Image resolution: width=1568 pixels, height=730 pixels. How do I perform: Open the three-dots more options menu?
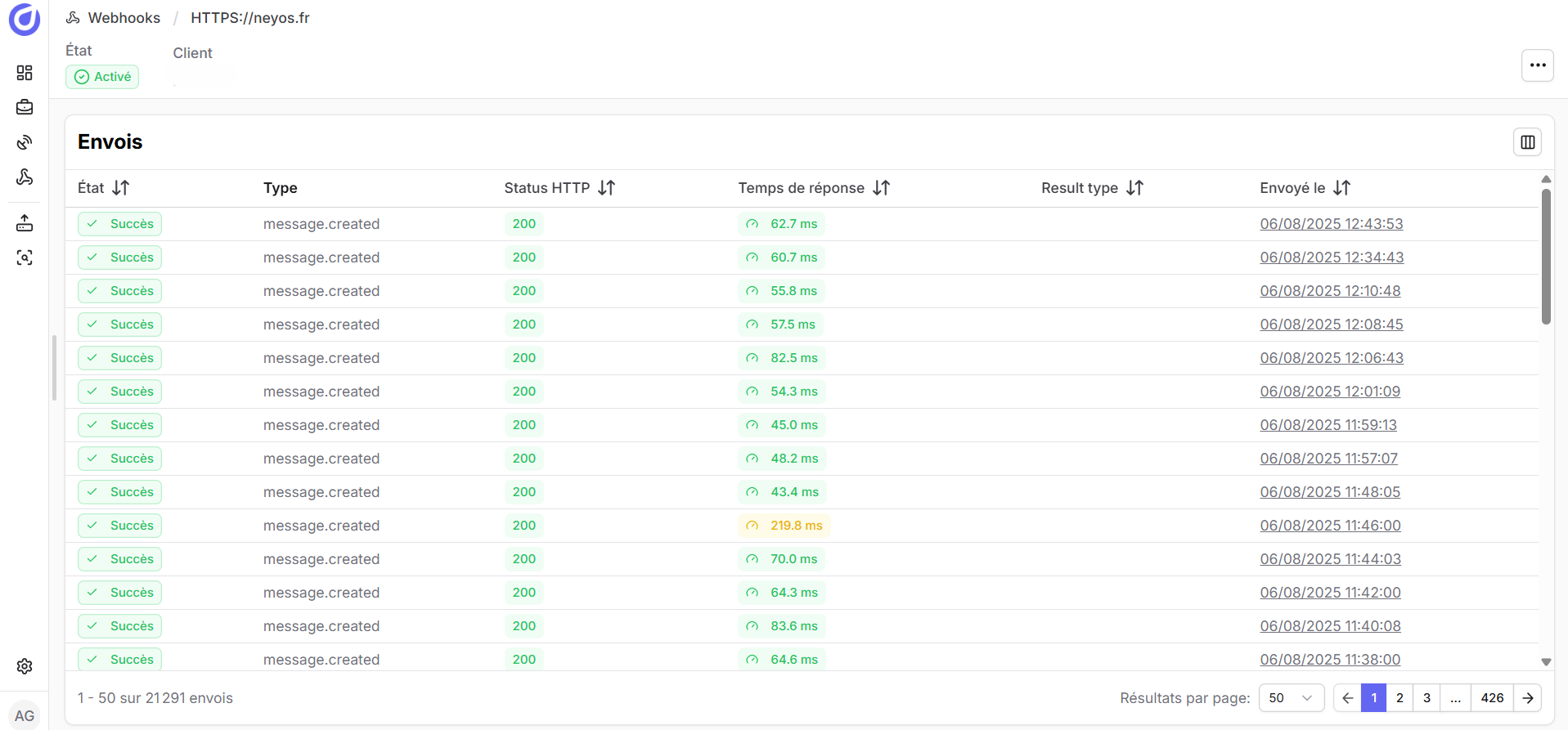(1537, 65)
